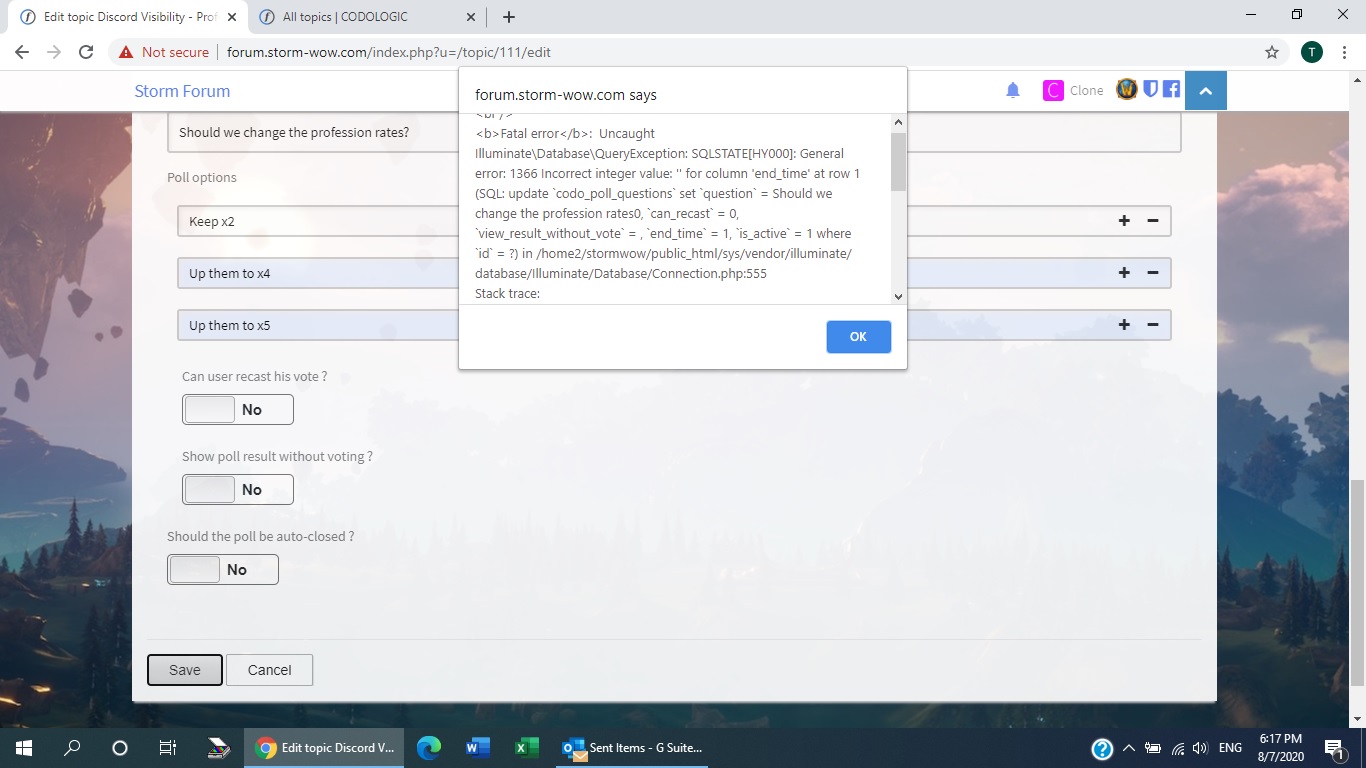Open the World of Warcraft icon link
The width and height of the screenshot is (1366, 768).
(1127, 90)
